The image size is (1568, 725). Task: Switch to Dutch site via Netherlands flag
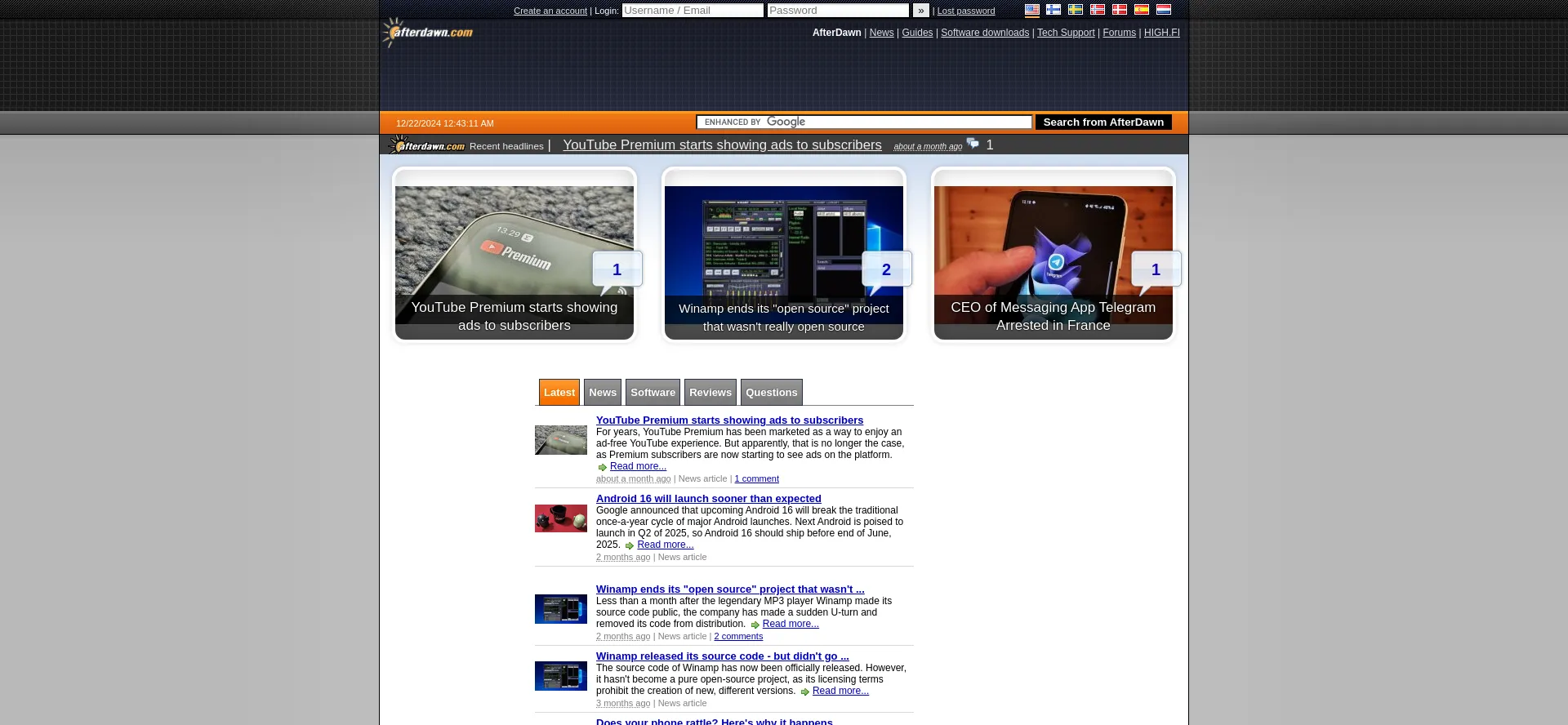1164,10
